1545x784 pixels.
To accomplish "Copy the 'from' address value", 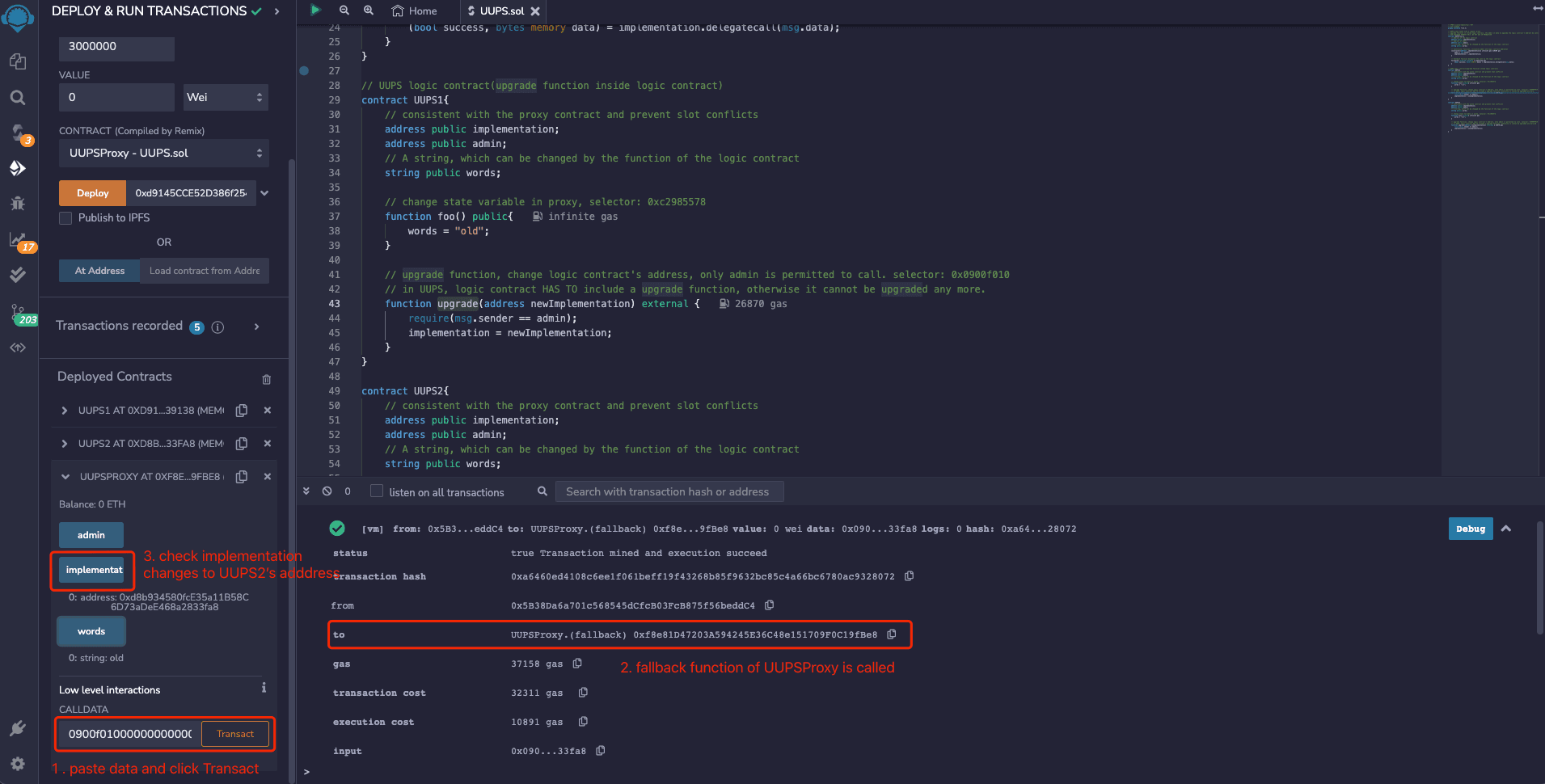I will pyautogui.click(x=770, y=605).
